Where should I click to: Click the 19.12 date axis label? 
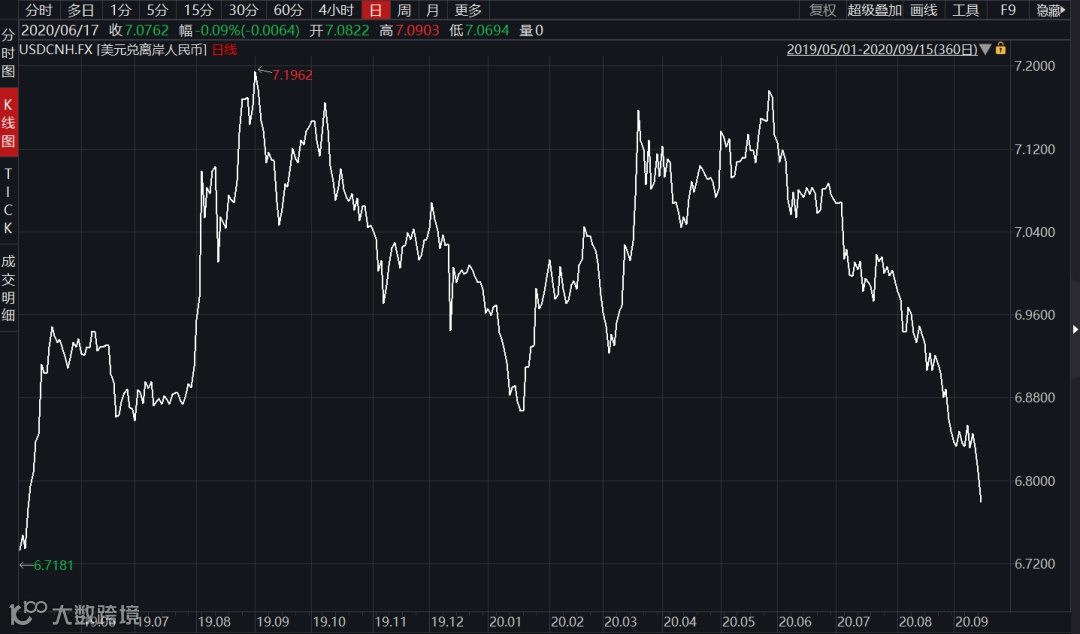coord(447,622)
